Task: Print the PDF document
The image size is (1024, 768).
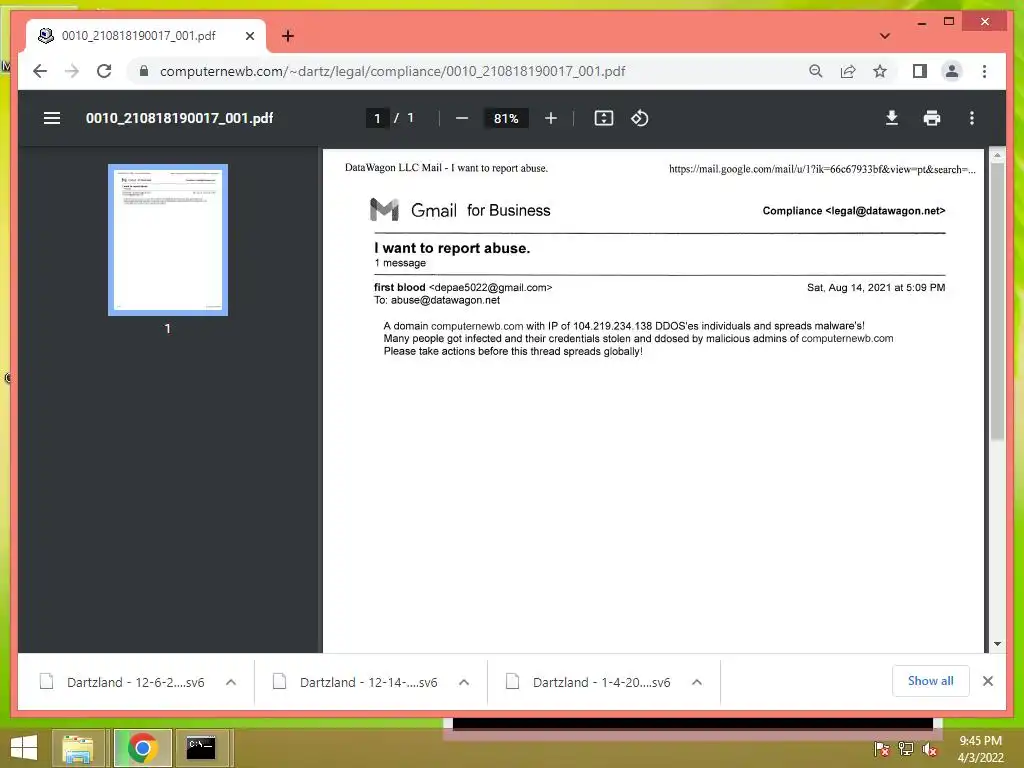Action: point(932,118)
